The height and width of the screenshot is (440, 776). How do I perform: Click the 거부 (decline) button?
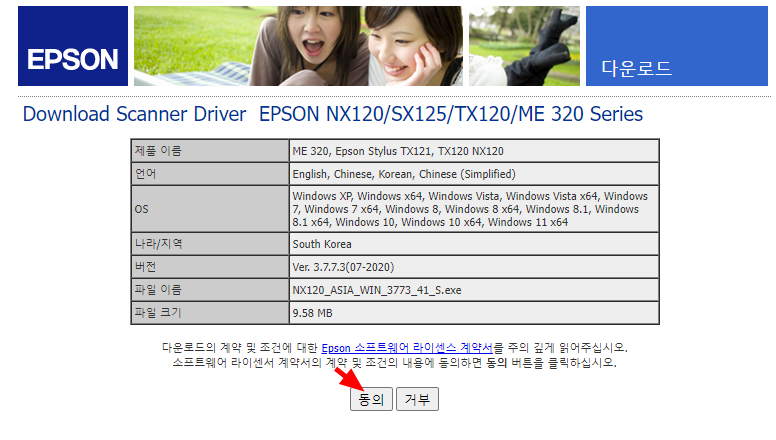click(417, 399)
